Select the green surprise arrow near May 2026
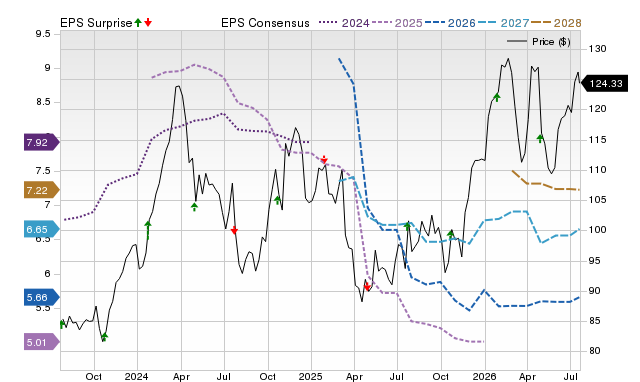640x382 pixels. pyautogui.click(x=540, y=138)
